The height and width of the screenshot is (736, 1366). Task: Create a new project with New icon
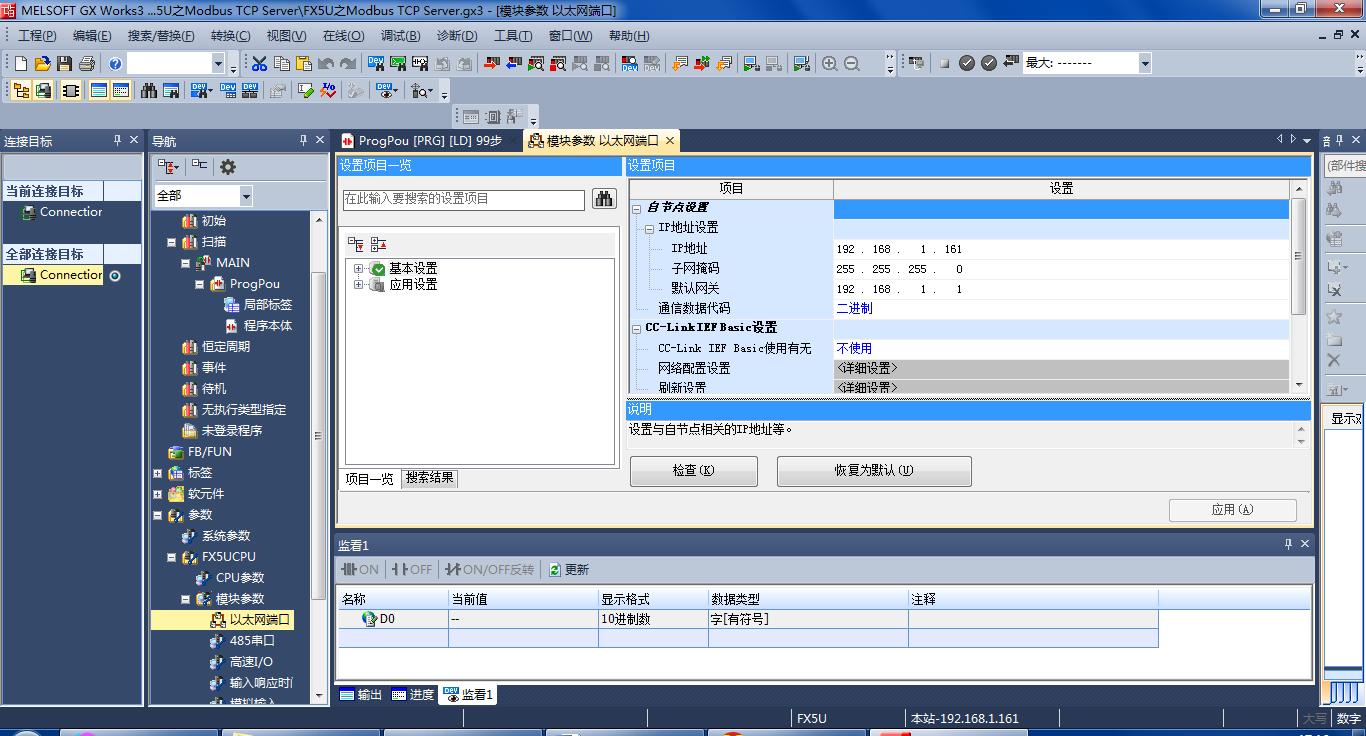pyautogui.click(x=21, y=63)
